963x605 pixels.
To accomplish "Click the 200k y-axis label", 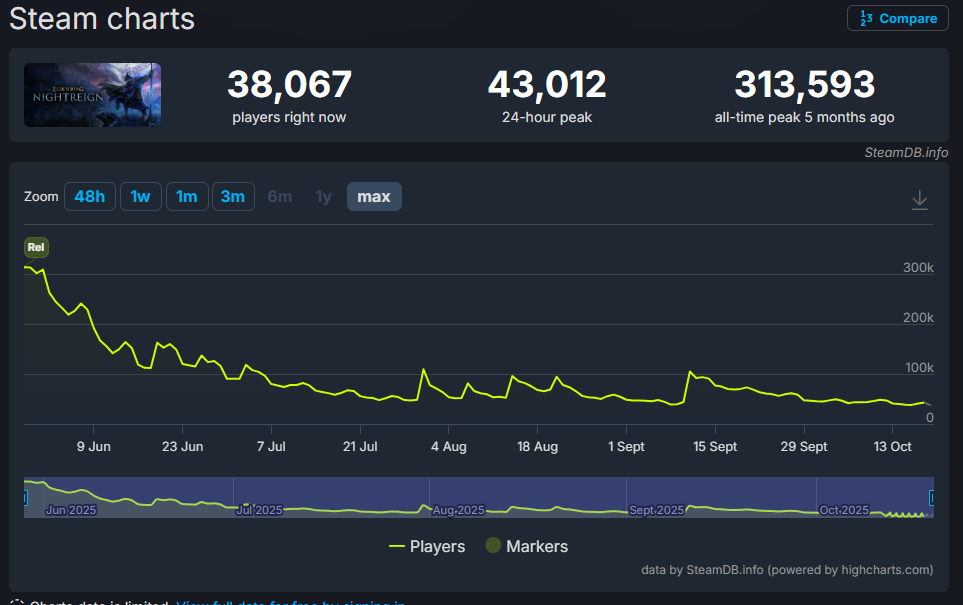I will [x=918, y=317].
